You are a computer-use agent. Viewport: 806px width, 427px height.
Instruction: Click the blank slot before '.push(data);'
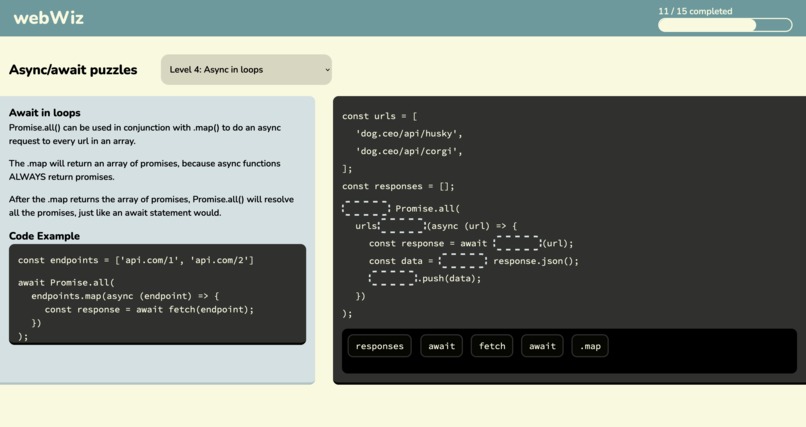tap(392, 278)
